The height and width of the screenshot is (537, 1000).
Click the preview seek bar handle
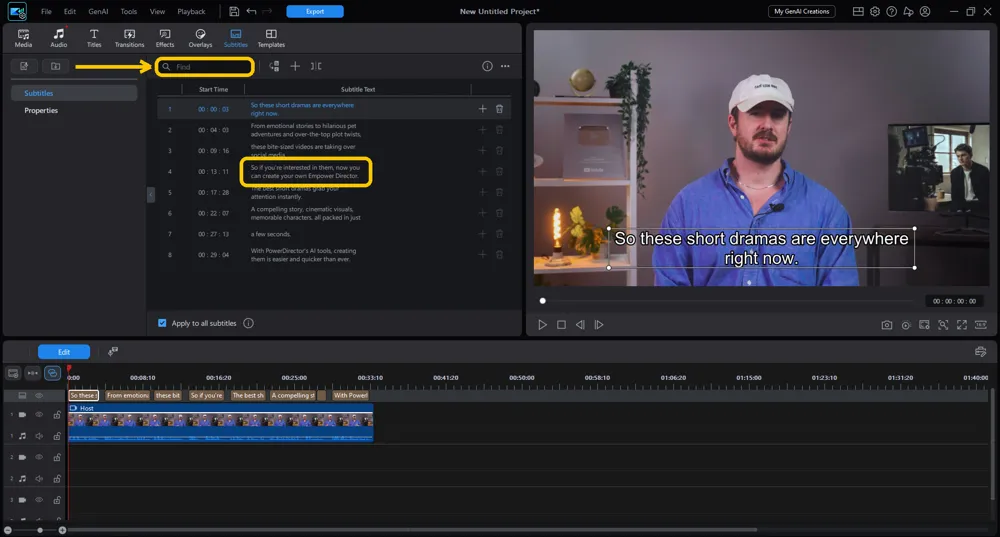tap(543, 301)
